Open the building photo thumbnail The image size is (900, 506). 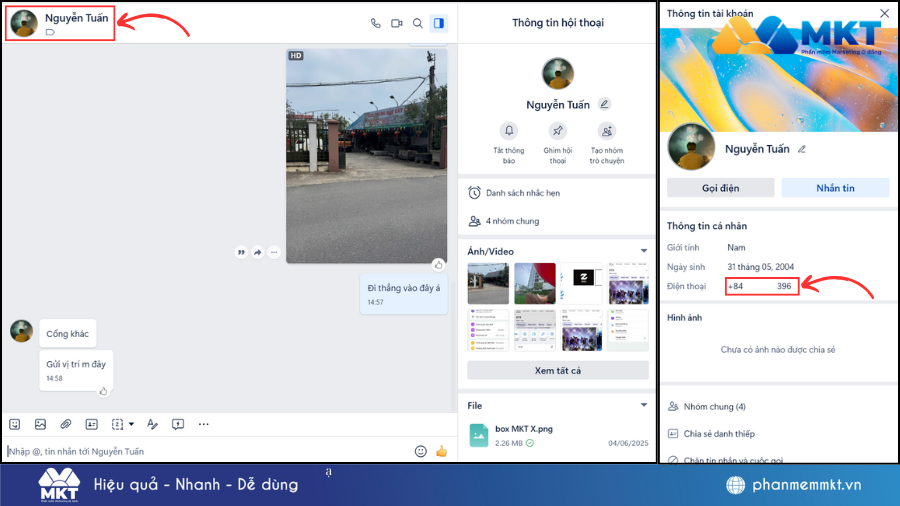pos(535,283)
